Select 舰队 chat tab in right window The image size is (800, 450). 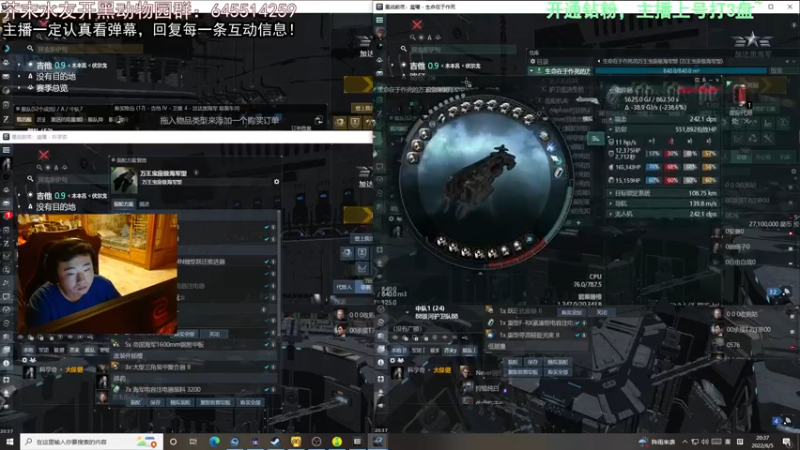468,351
